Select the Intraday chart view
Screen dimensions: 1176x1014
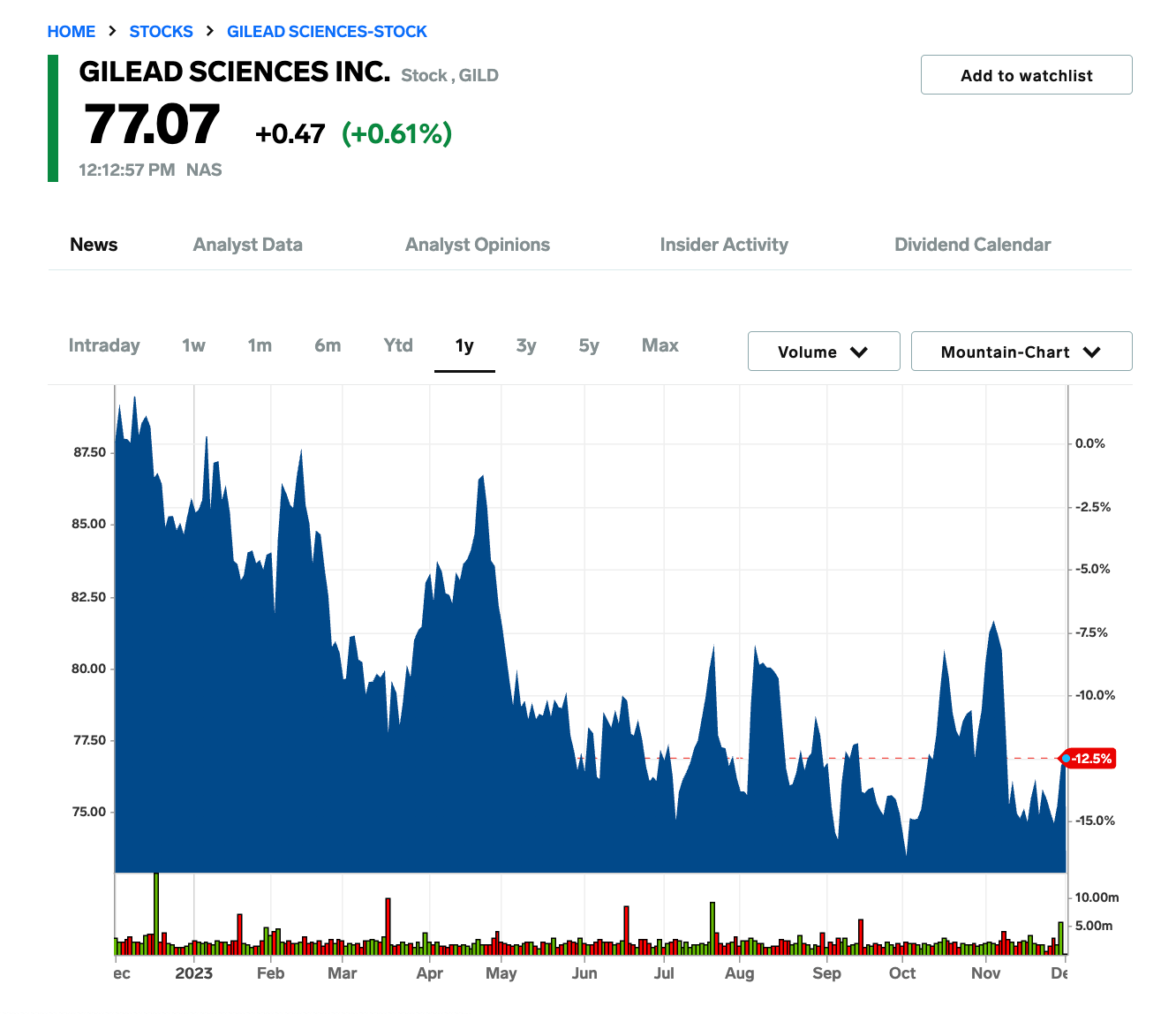(104, 346)
